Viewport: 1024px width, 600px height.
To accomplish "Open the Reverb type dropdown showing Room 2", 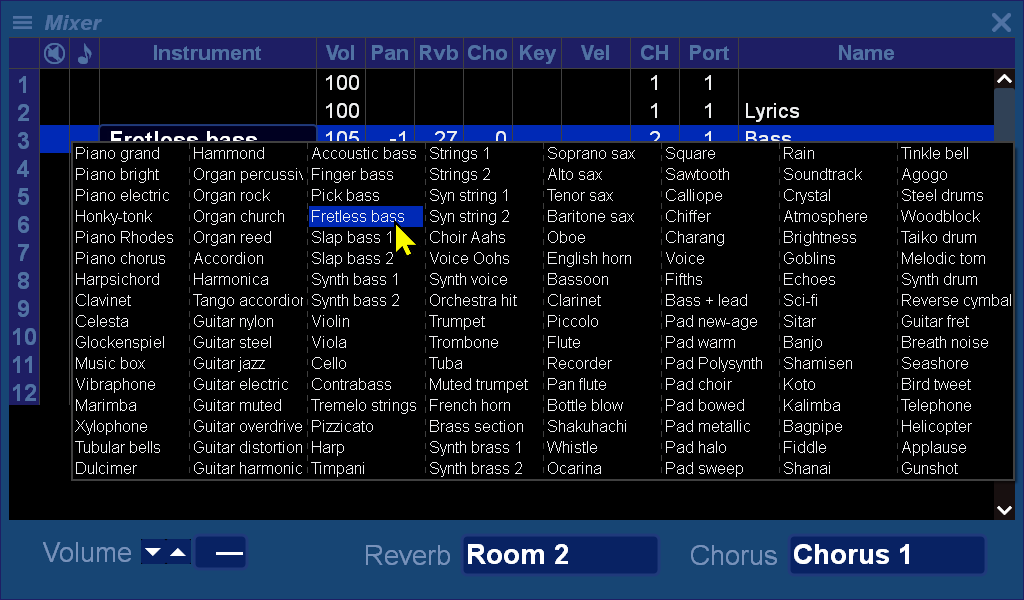I will (560, 555).
